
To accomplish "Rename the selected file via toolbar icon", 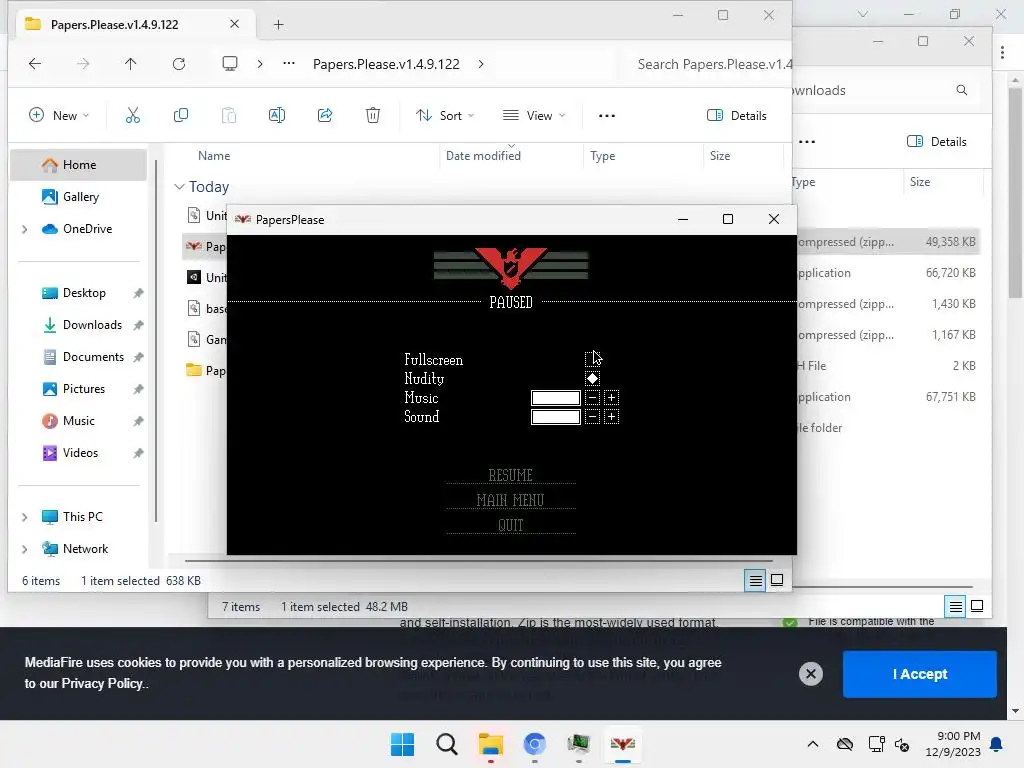I will (x=277, y=116).
